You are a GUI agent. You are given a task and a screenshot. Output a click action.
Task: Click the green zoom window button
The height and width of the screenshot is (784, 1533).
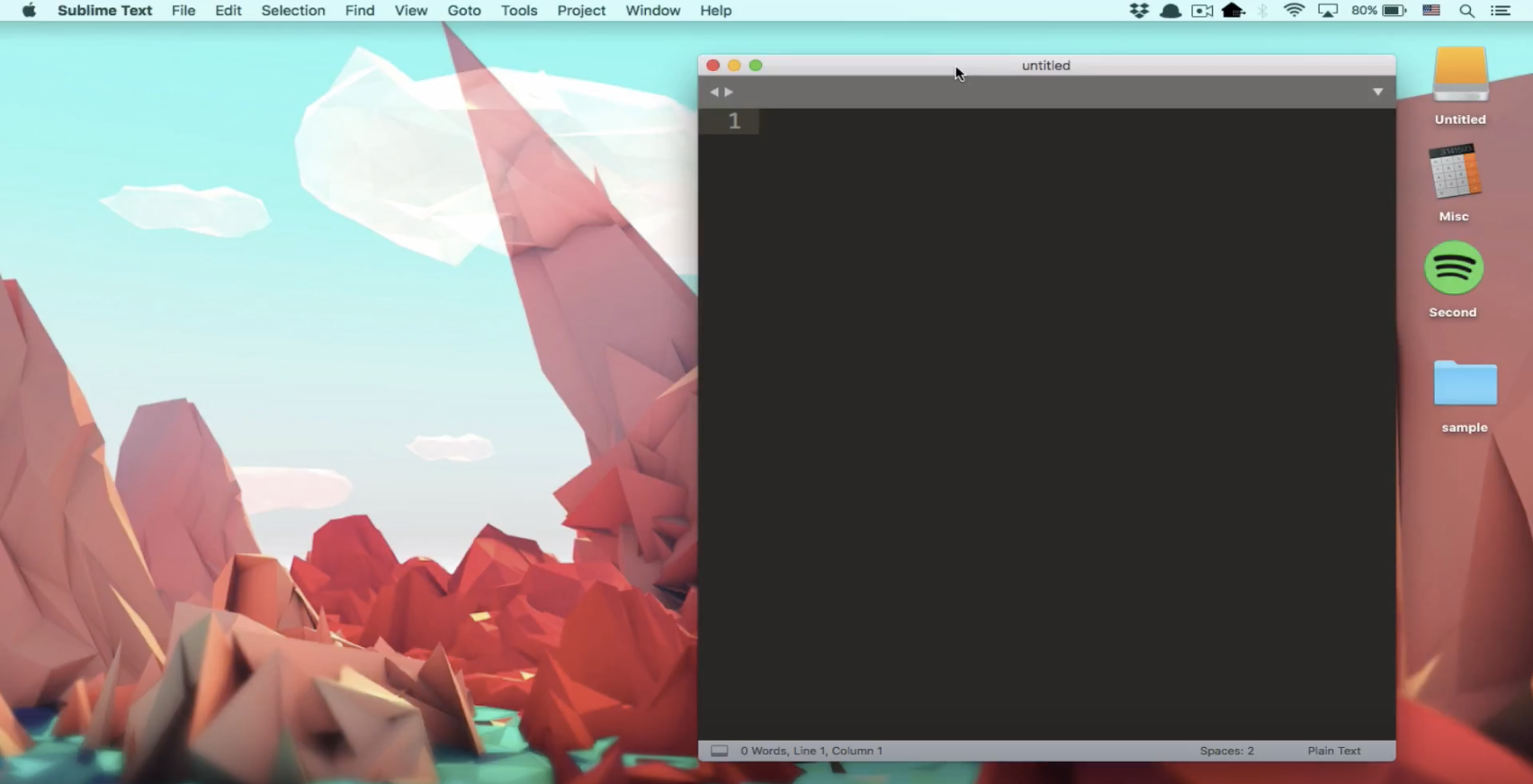point(756,66)
